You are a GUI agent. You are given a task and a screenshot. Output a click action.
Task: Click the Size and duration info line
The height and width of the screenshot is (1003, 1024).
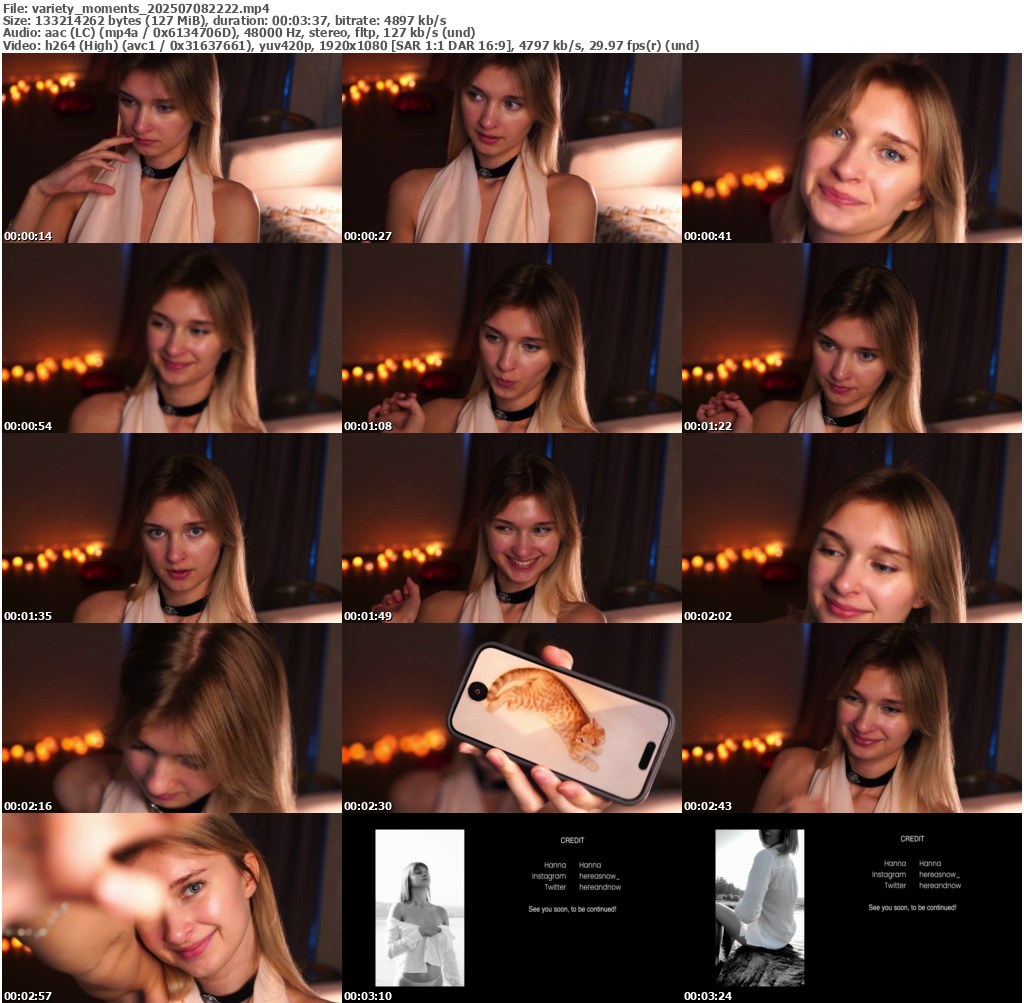(225, 20)
